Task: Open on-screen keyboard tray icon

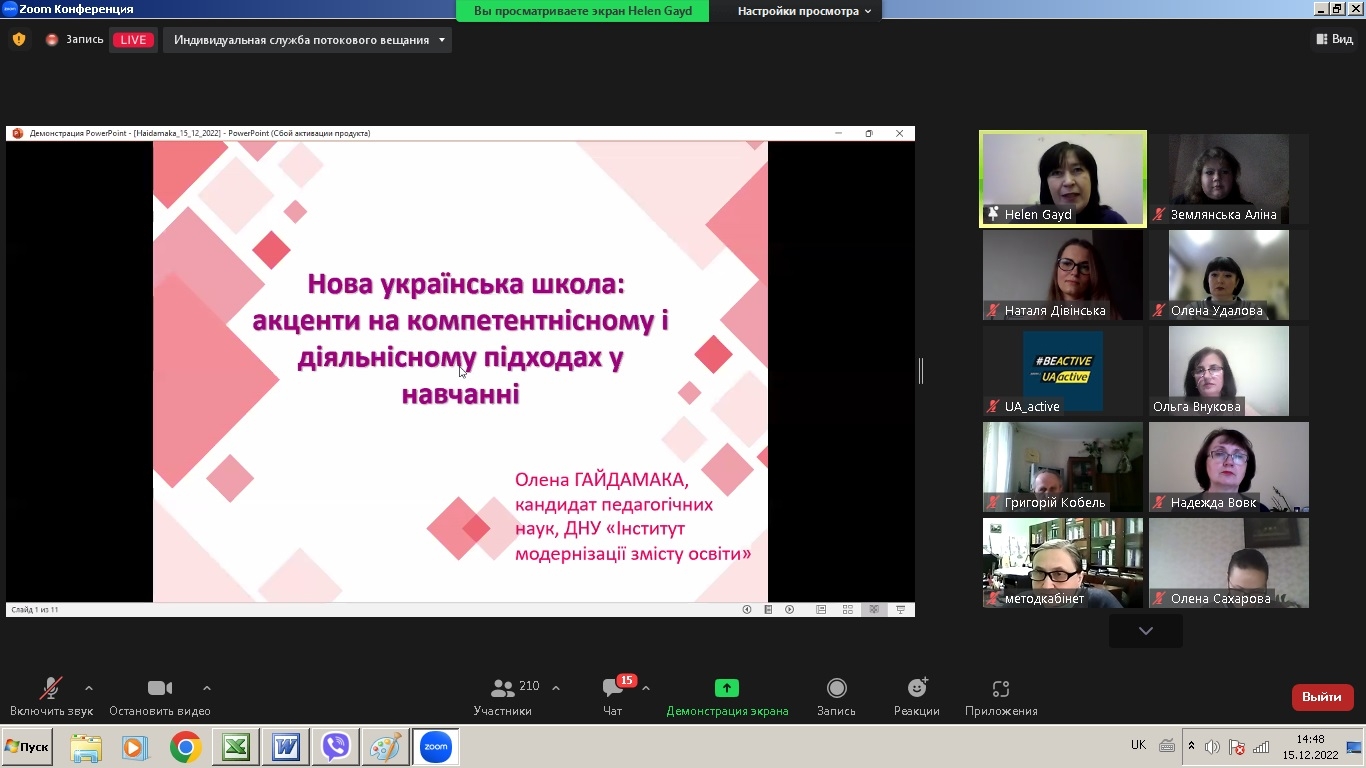Action: click(x=1167, y=746)
